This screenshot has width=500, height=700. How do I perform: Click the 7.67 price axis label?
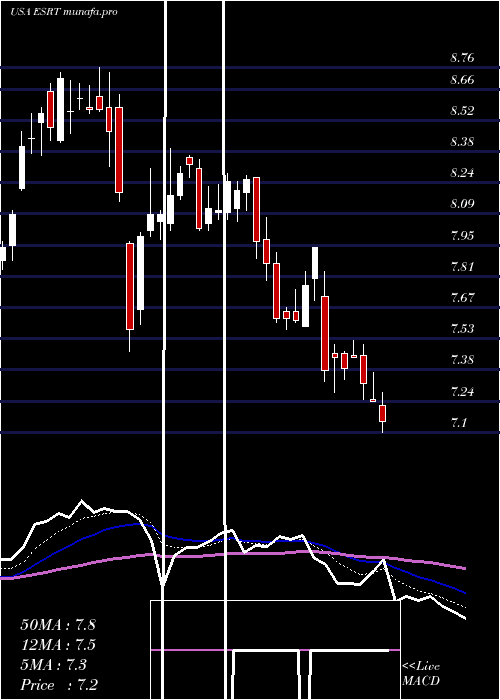tap(462, 297)
